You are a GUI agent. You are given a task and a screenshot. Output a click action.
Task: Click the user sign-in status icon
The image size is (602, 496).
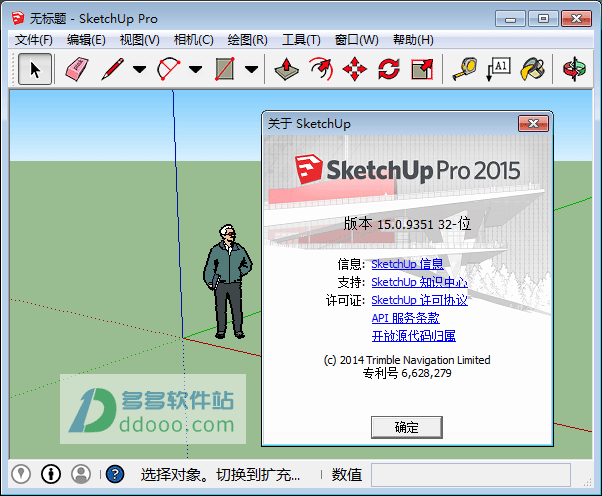(x=81, y=474)
